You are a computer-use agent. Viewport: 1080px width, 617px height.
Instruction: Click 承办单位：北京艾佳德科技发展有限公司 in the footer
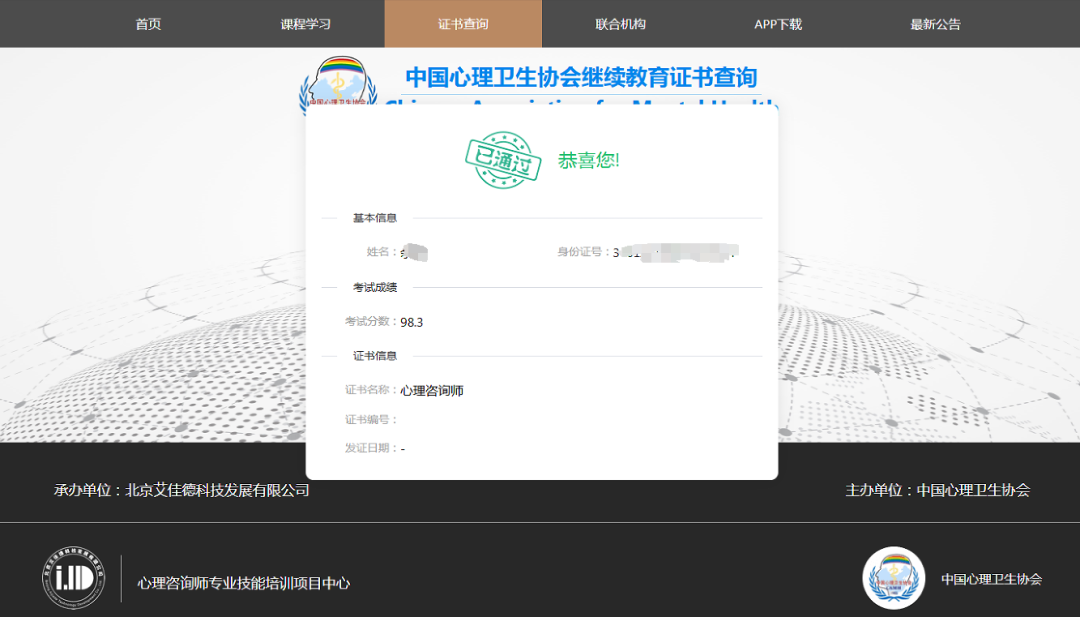(x=182, y=490)
